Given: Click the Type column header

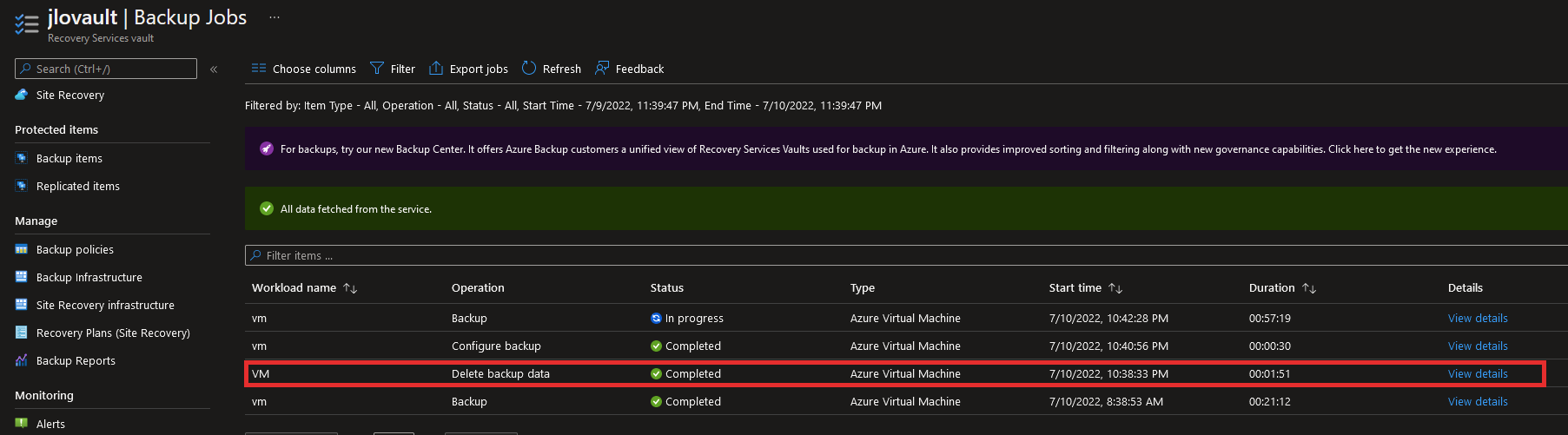Looking at the screenshot, I should tap(863, 288).
